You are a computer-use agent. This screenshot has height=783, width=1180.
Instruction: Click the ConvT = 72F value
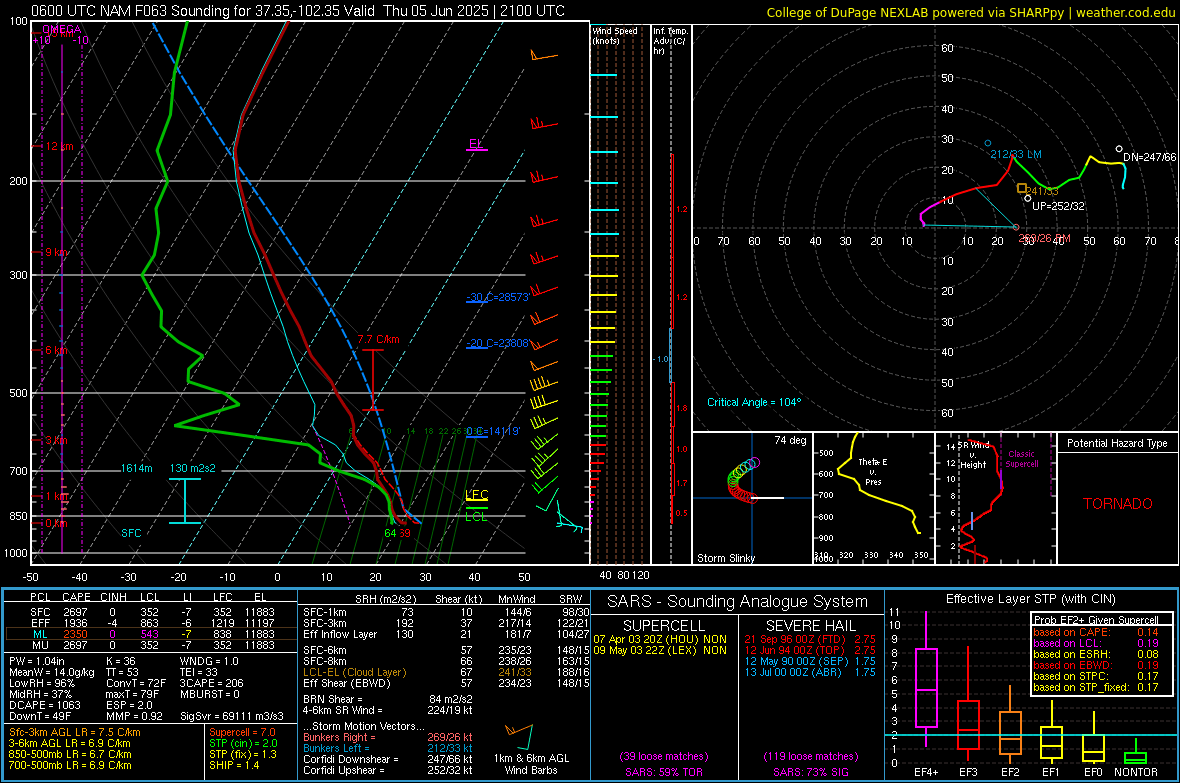point(136,683)
